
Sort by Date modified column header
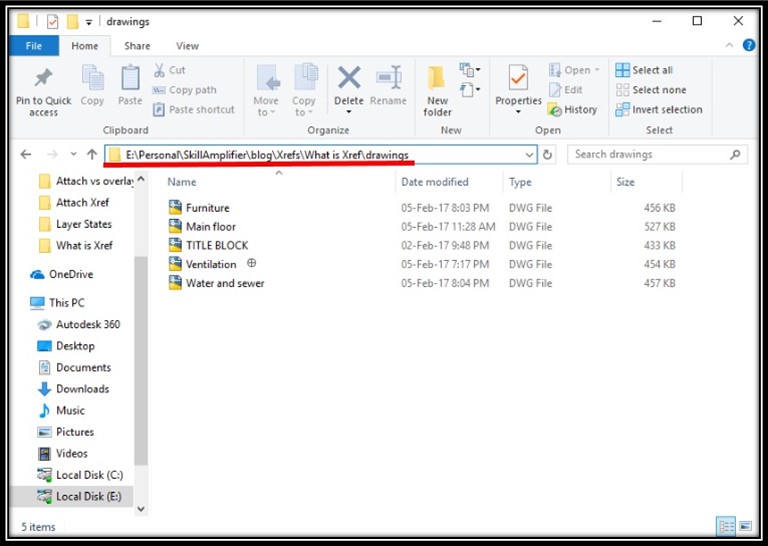point(434,182)
